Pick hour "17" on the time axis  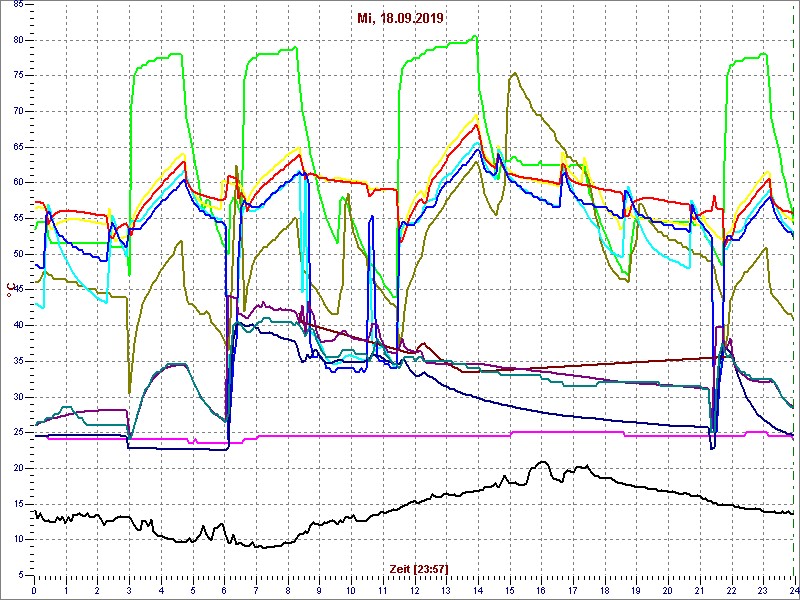[x=572, y=590]
